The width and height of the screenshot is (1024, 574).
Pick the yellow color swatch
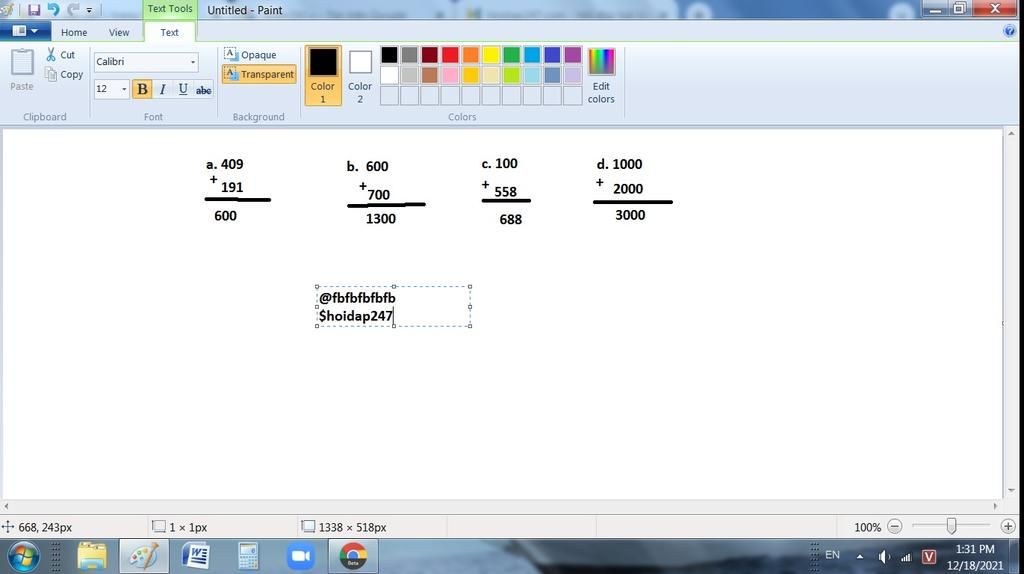tap(491, 55)
